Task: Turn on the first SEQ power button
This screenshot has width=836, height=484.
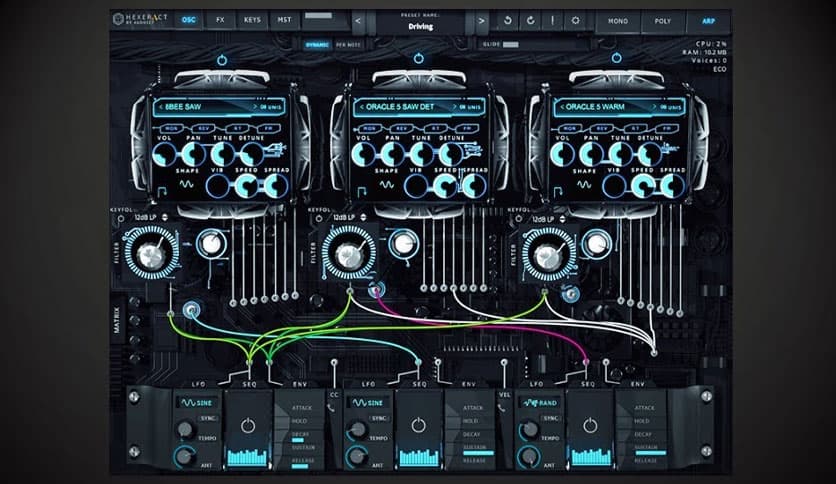Action: coord(247,425)
